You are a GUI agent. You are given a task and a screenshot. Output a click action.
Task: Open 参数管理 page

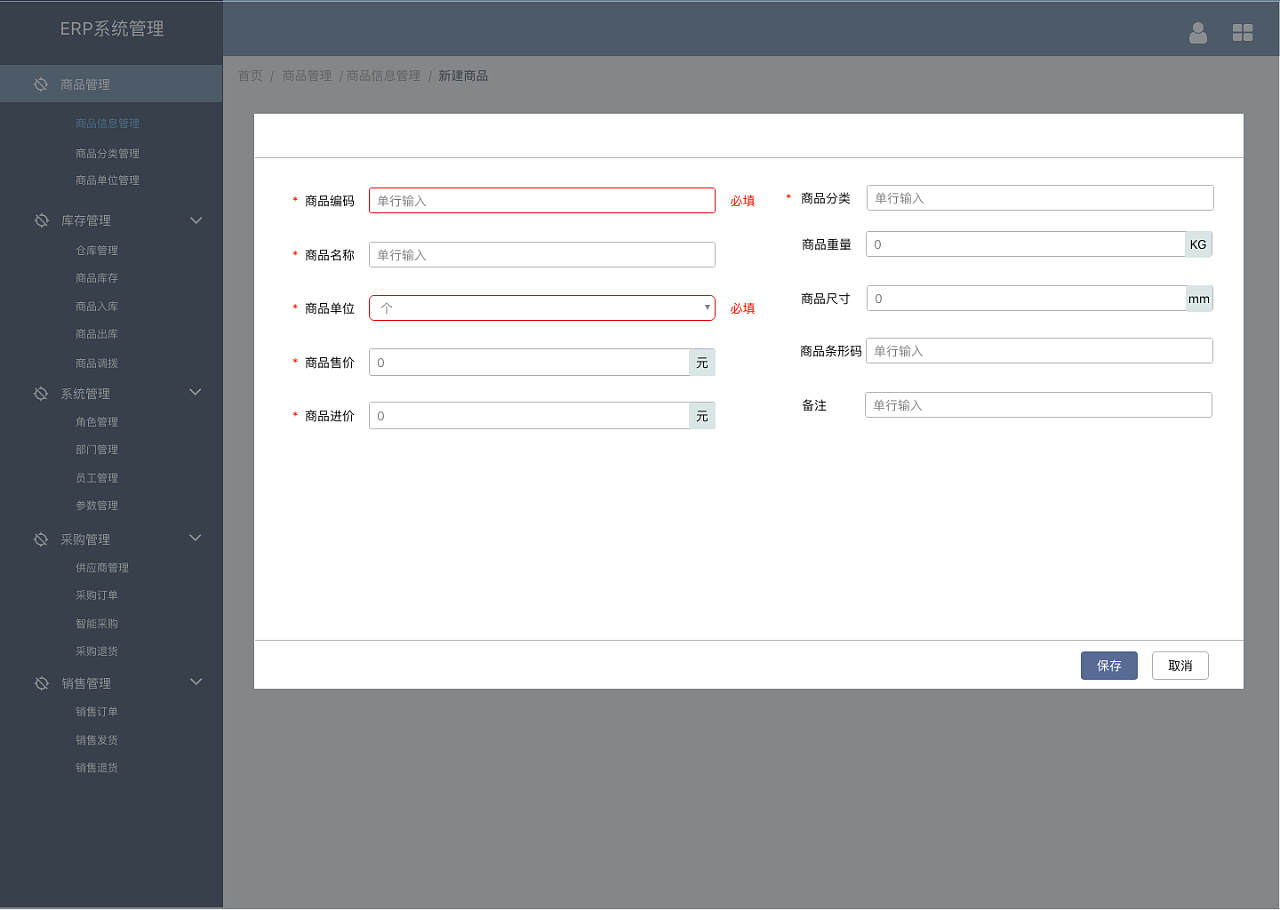click(x=97, y=506)
